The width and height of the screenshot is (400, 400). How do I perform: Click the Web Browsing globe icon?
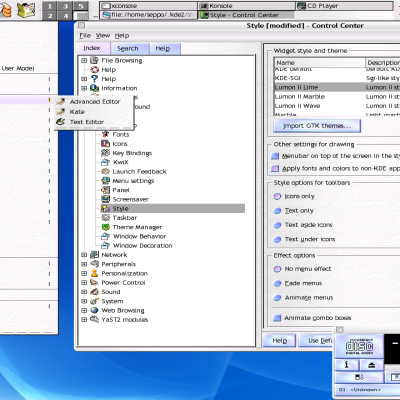[95, 310]
